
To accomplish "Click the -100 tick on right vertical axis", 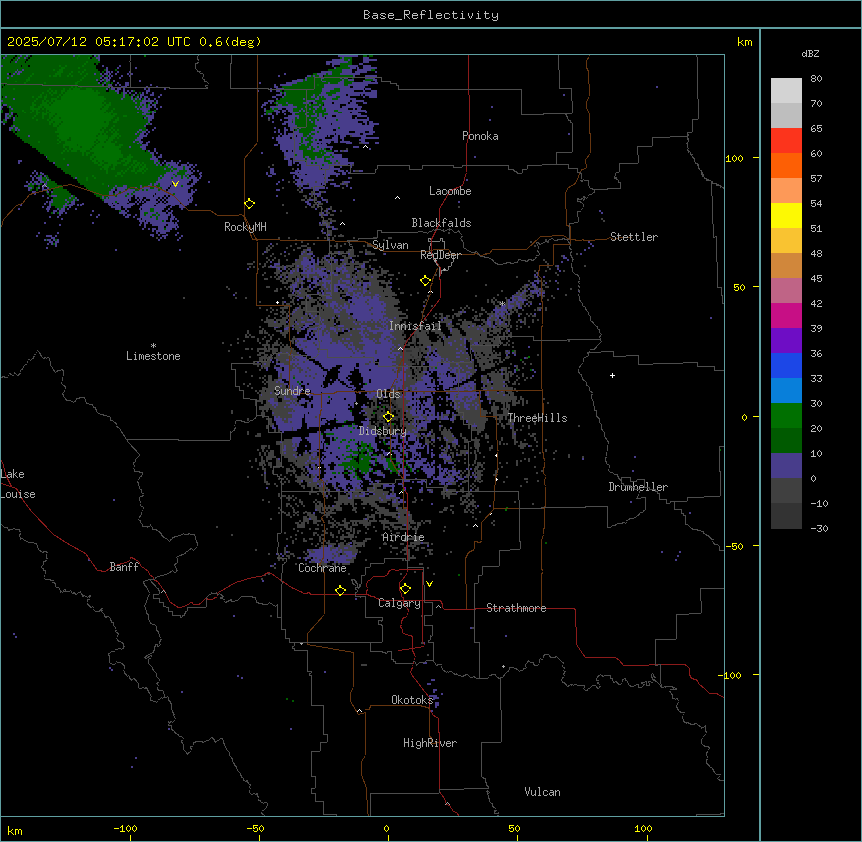I will 731,675.
